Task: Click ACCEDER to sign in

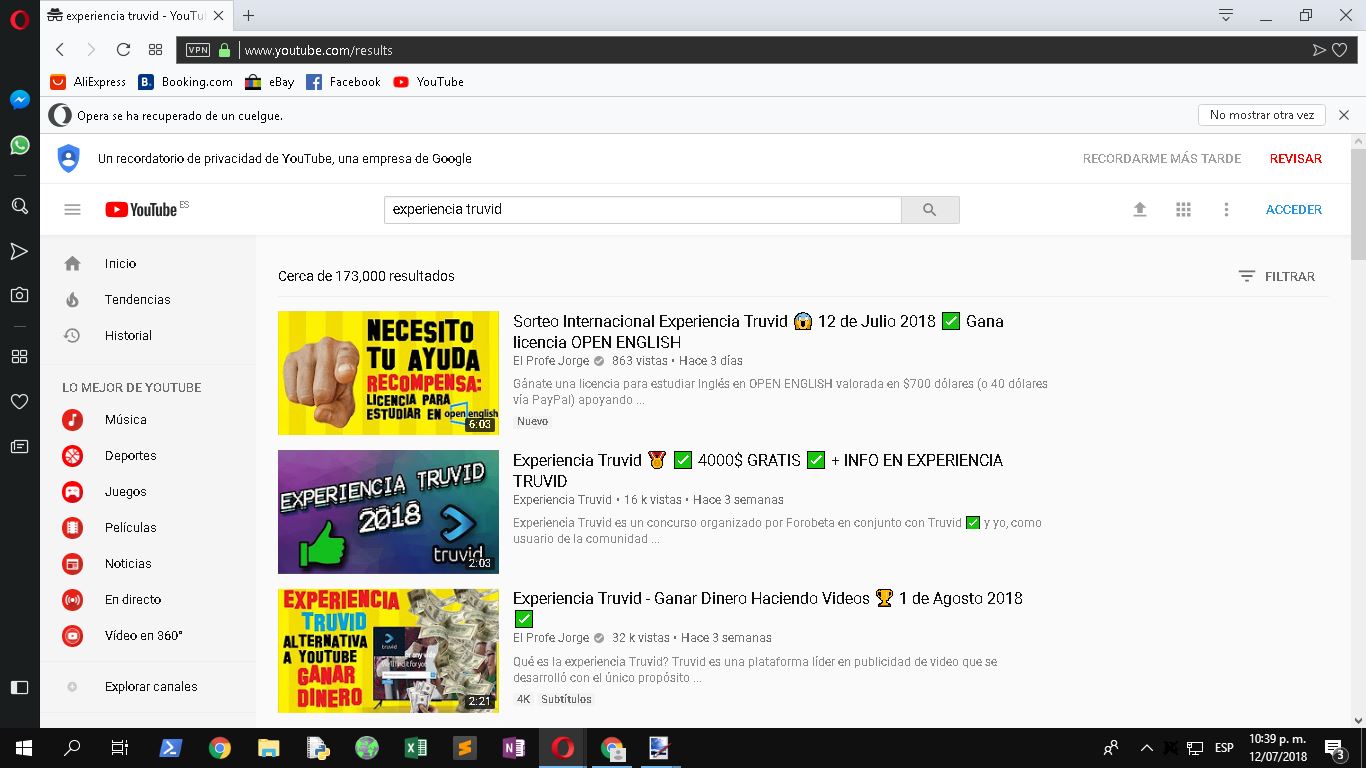Action: 1294,210
